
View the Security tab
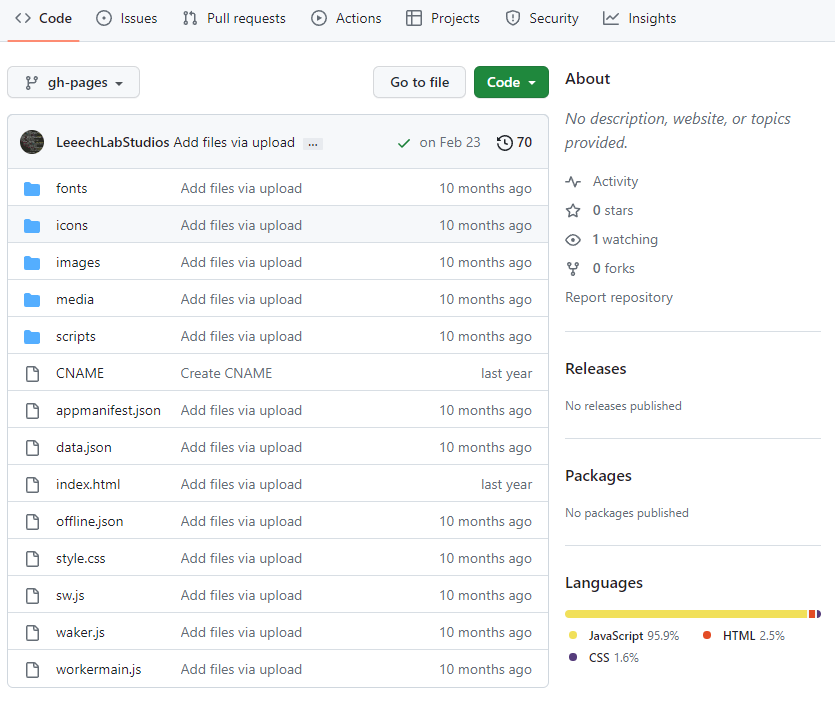pos(542,18)
